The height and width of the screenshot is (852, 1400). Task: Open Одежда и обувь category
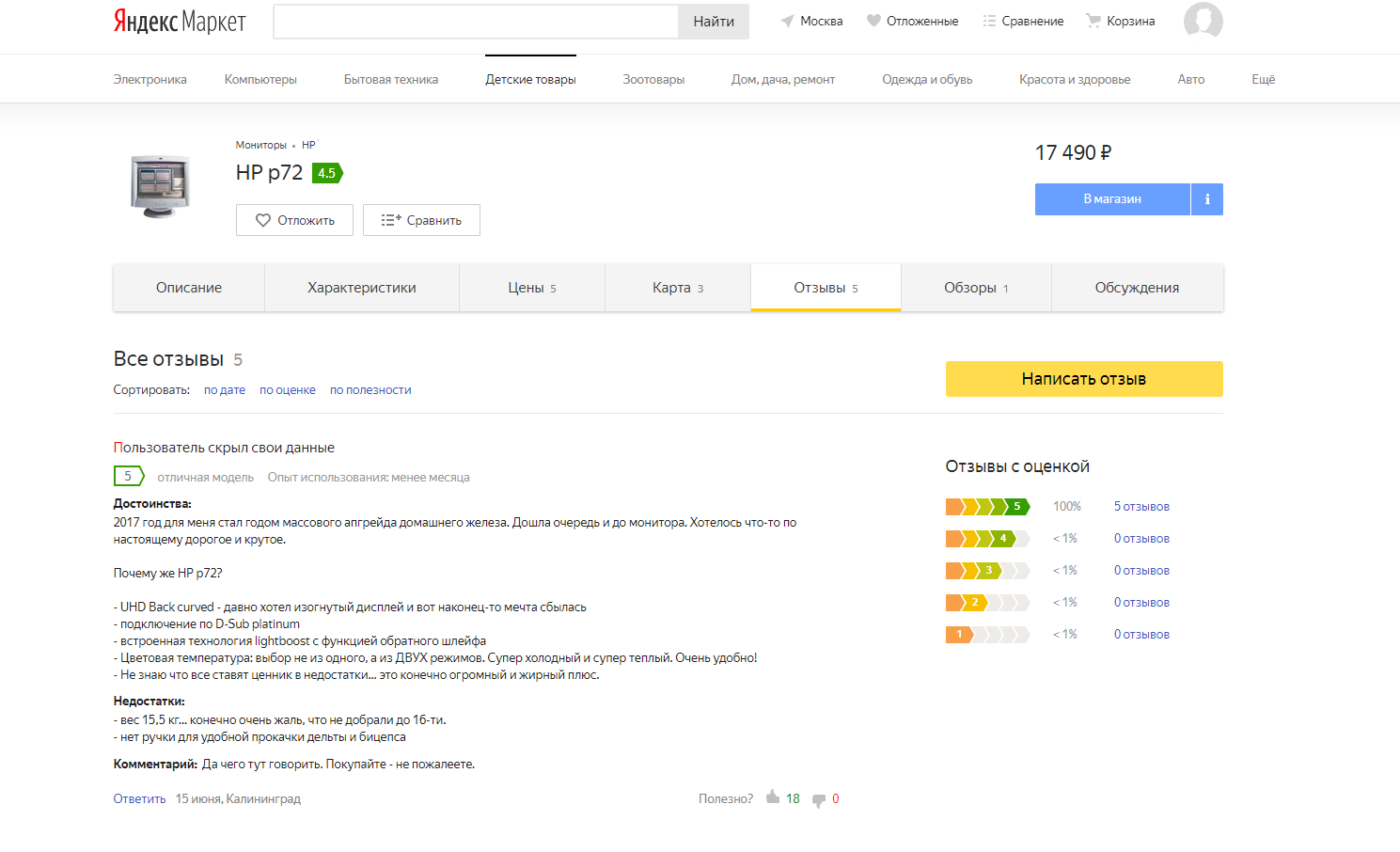point(927,79)
